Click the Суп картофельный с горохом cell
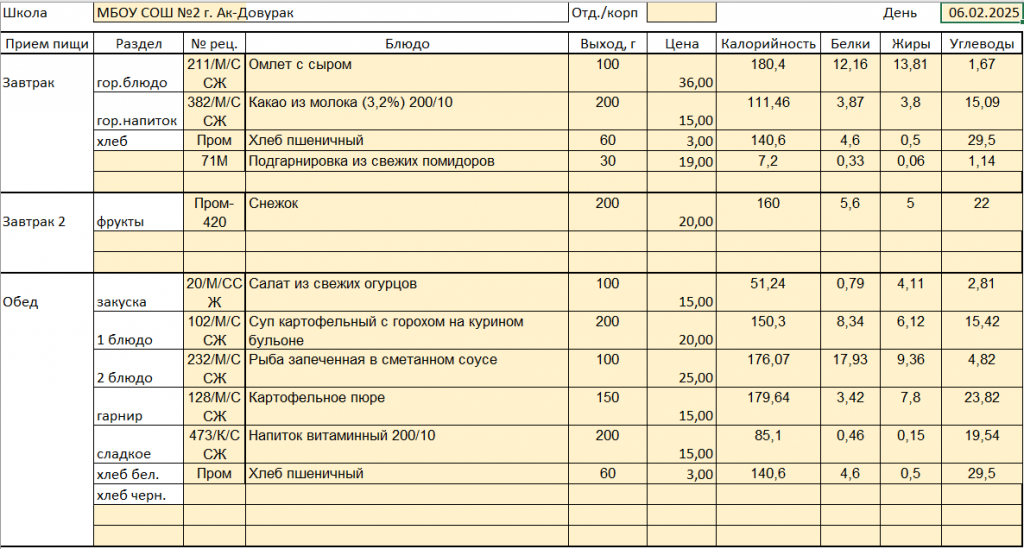The height and width of the screenshot is (549, 1024). 406,331
